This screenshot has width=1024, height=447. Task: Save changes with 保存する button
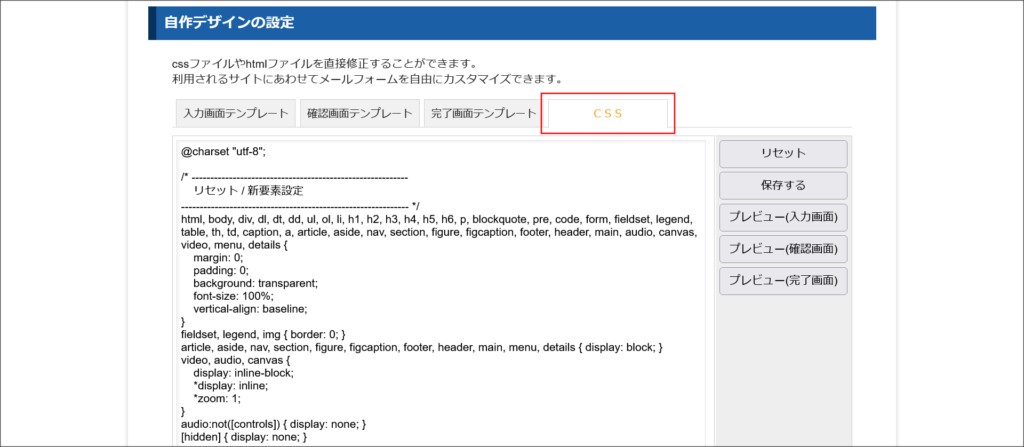783,186
